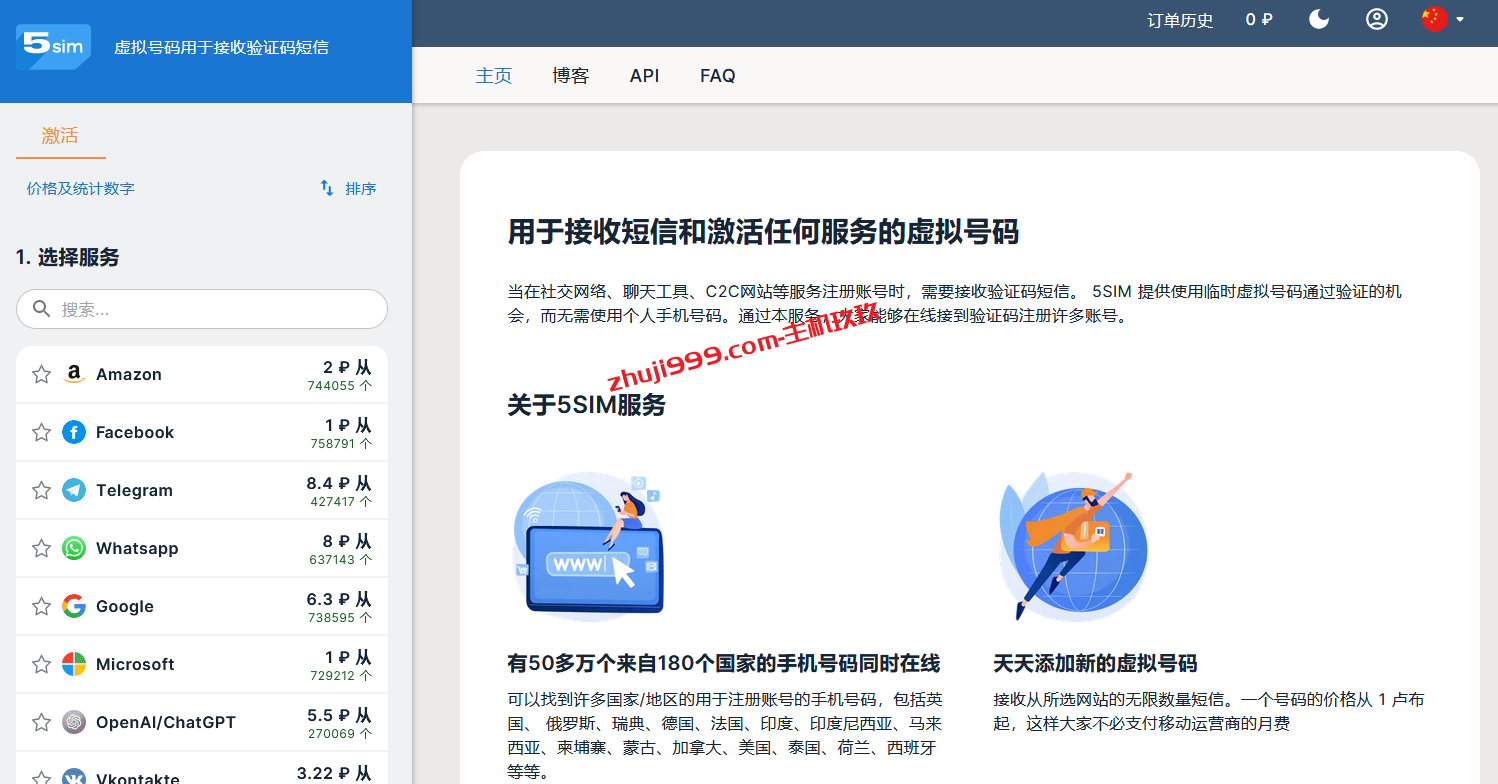
Task: Click the www browser illustration
Action: click(x=588, y=546)
